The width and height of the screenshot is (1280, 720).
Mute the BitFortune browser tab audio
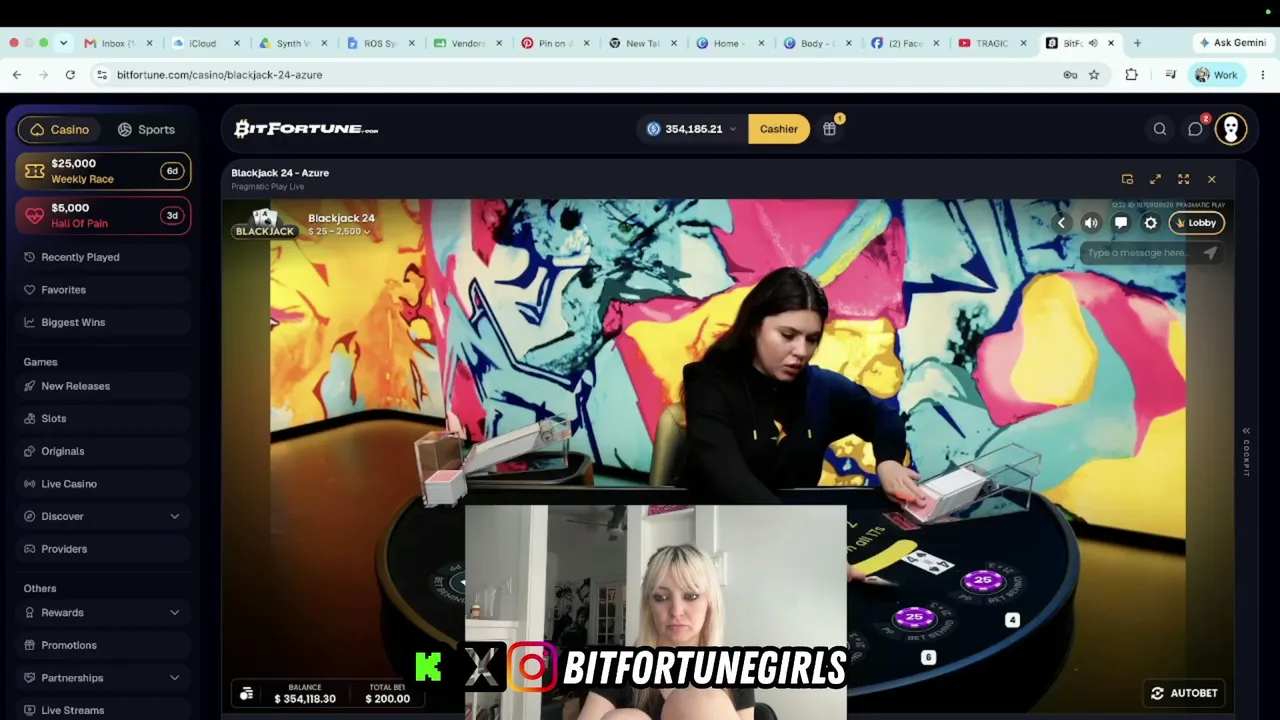[x=1093, y=43]
